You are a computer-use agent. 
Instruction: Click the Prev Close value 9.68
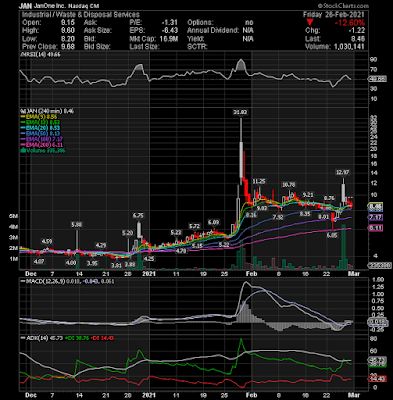point(68,47)
